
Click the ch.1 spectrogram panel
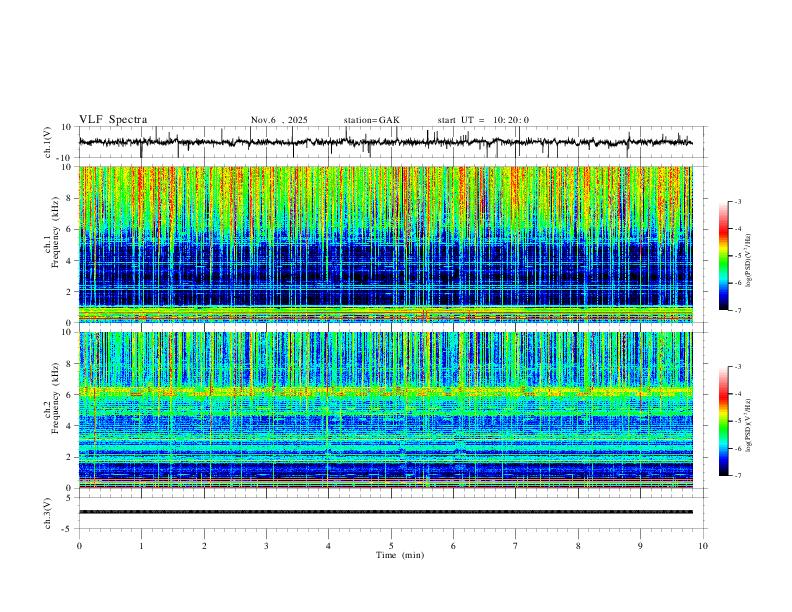click(385, 244)
